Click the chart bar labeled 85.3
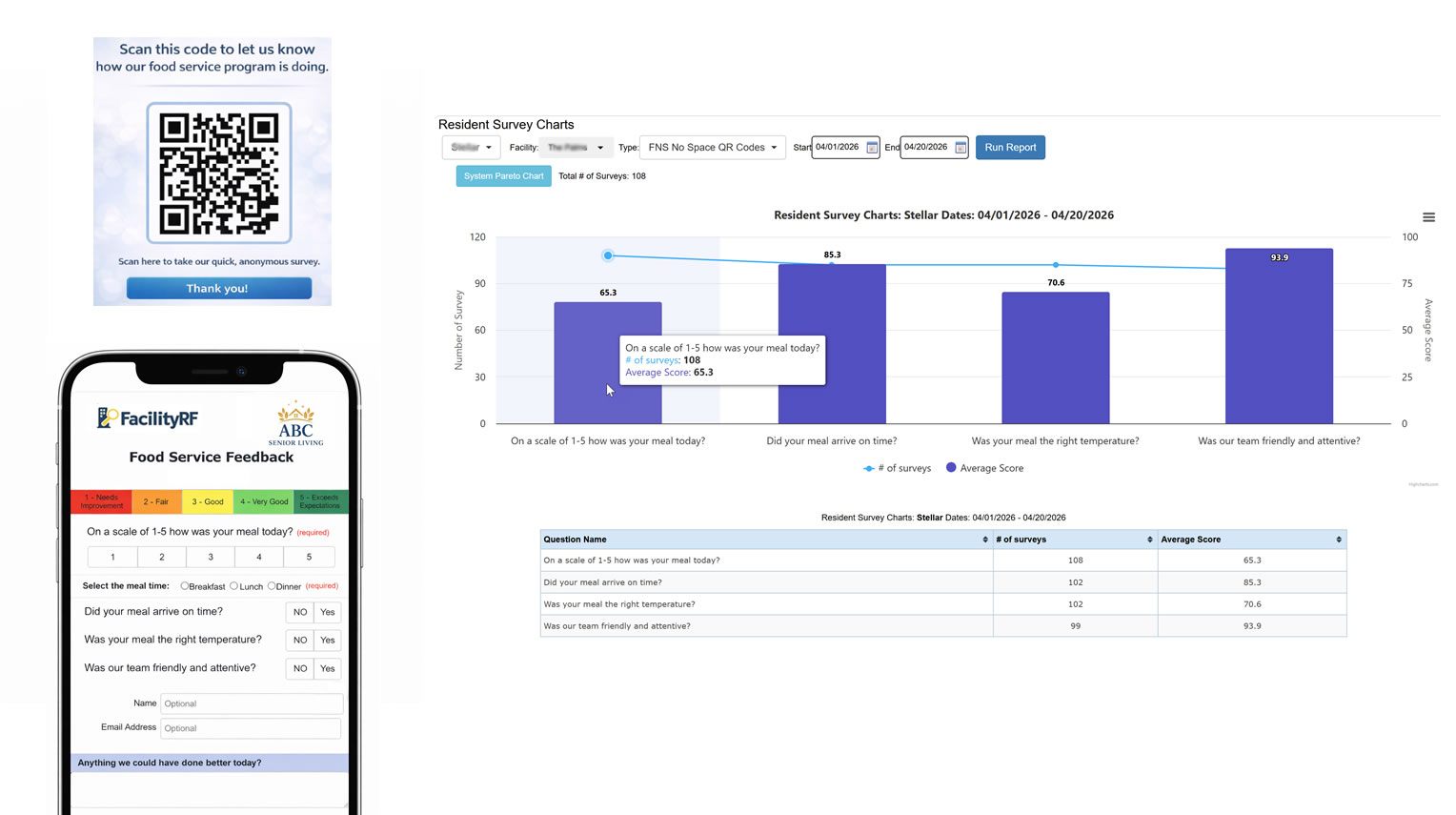This screenshot has width=1456, height=815. click(832, 344)
